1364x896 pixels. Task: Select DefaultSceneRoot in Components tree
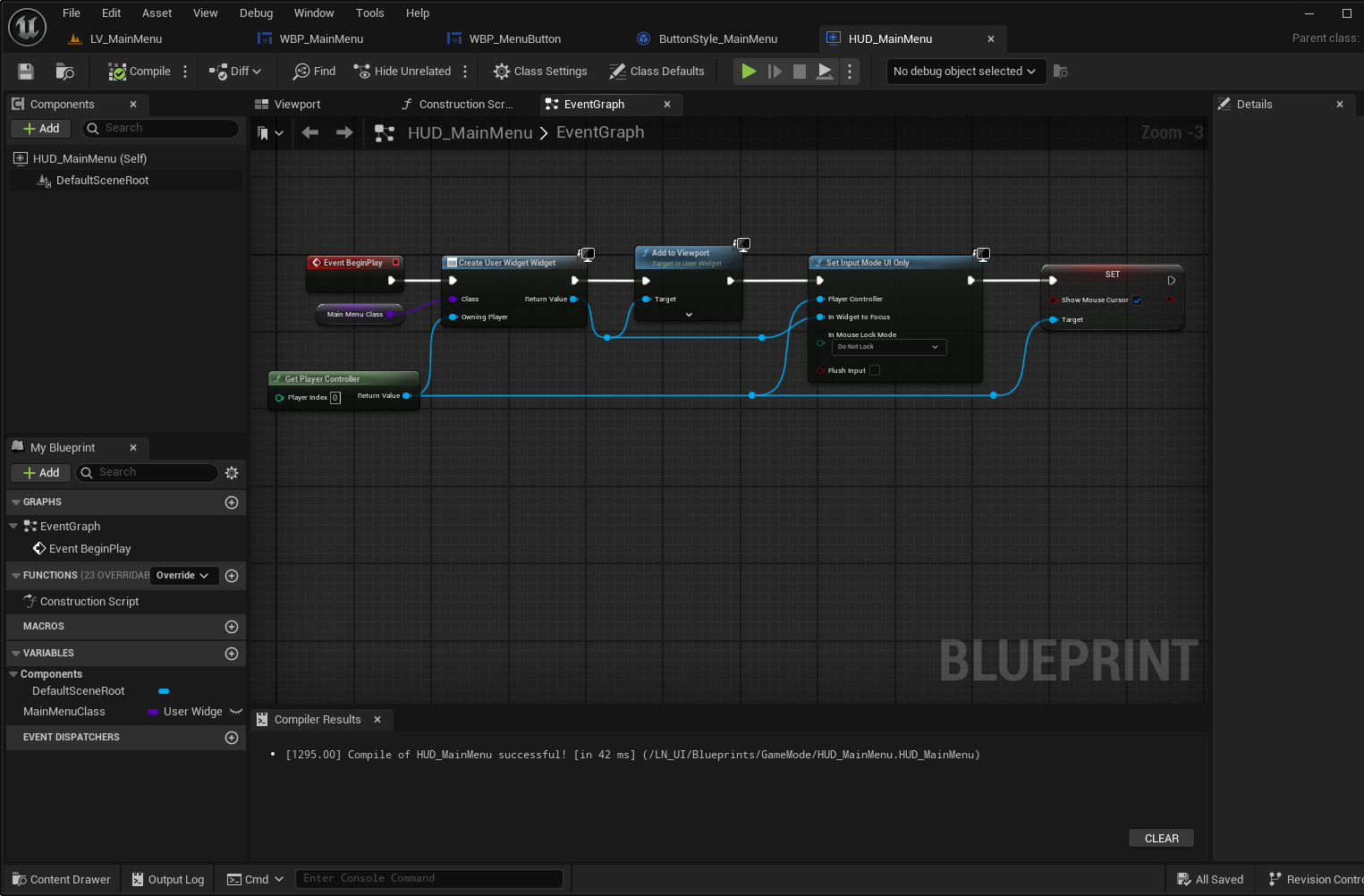click(102, 181)
